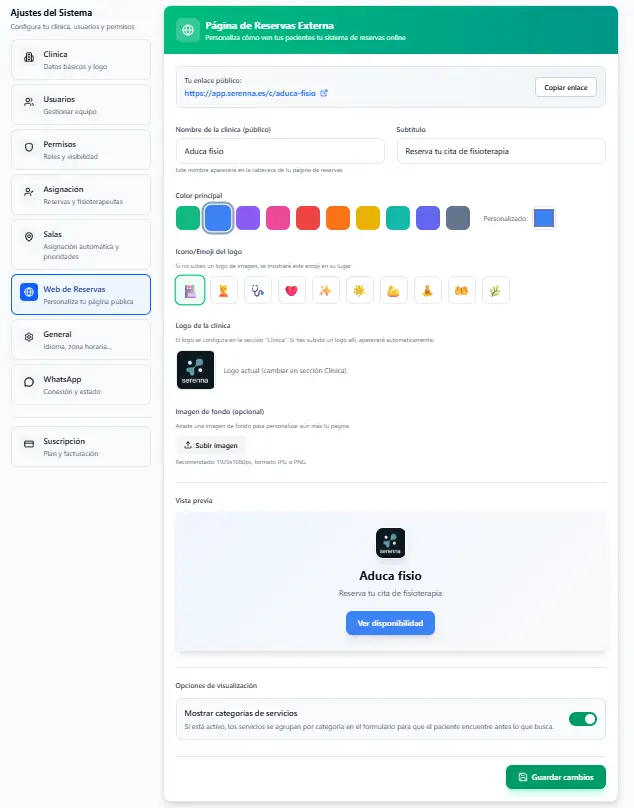Switch to WhatsApp connection settings

coord(81,385)
